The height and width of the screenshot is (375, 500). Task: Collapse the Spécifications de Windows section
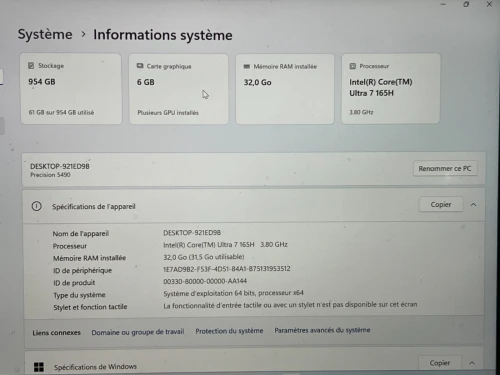click(x=472, y=363)
